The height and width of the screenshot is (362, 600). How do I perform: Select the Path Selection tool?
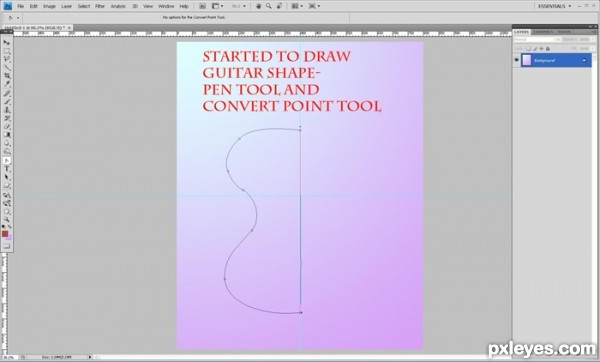pyautogui.click(x=7, y=178)
